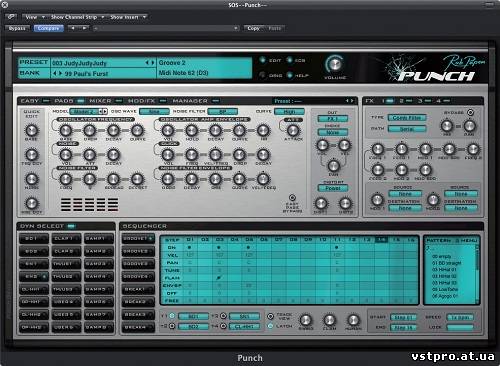The image size is (500, 366).
Task: Click the Quick Edit BASE knob
Action: coord(31,130)
